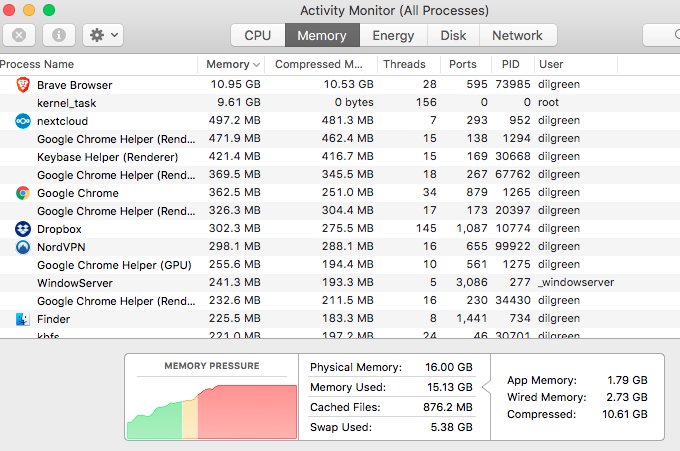Sort by the Process Name column header
Viewport: 680px width, 451px height.
point(37,64)
